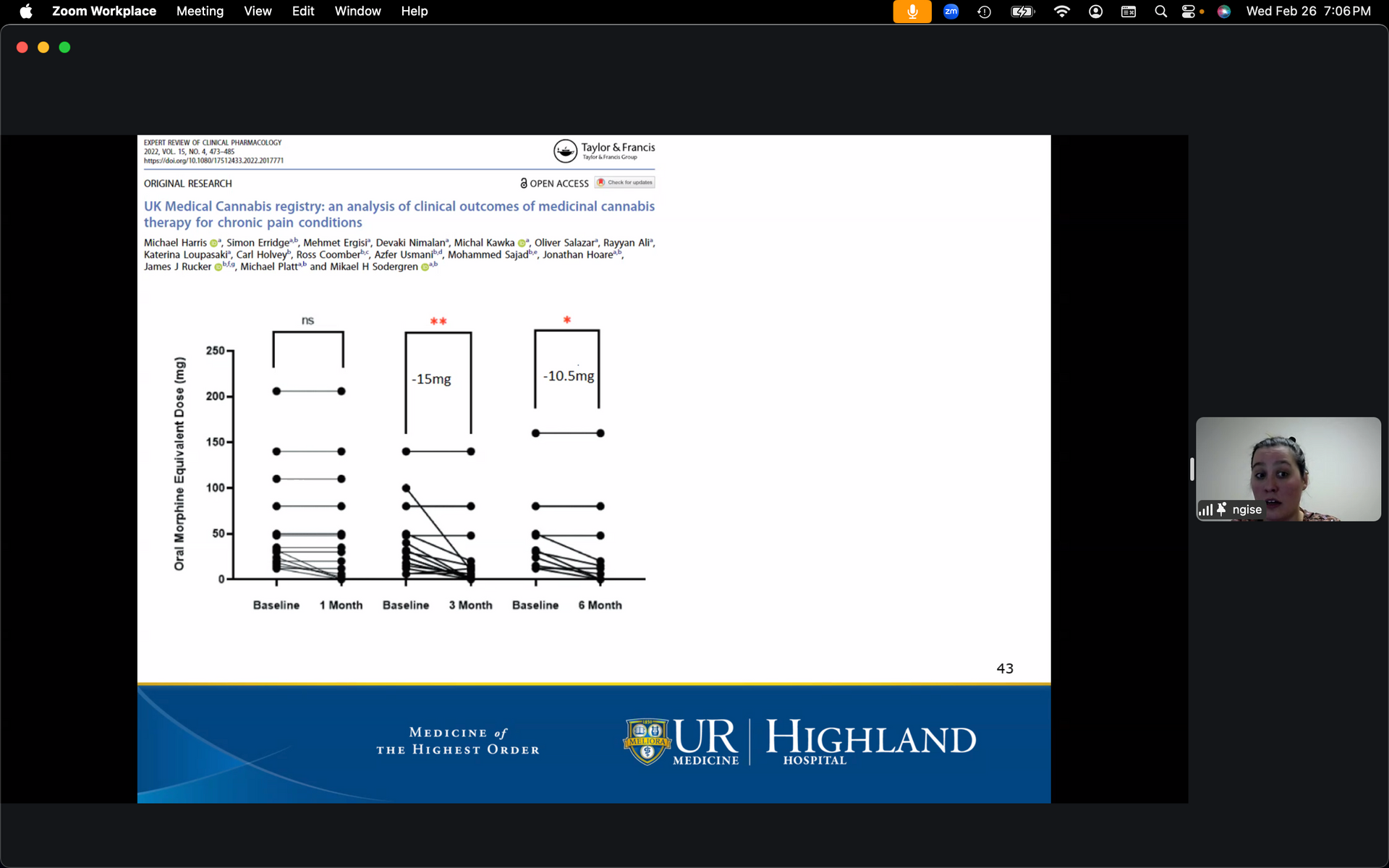
Task: Expand the Help menu
Action: [415, 12]
